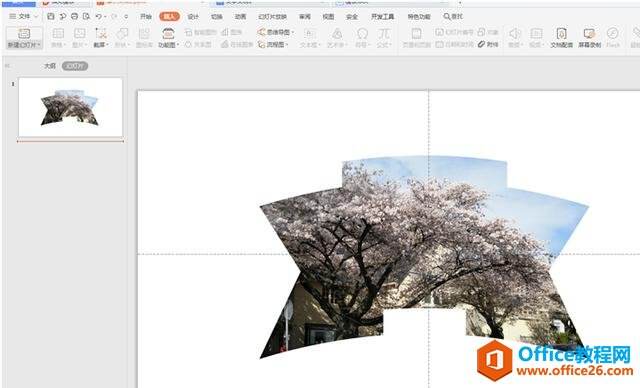Expand the 新建幻灯片 dropdown arrow

[x=39, y=44]
